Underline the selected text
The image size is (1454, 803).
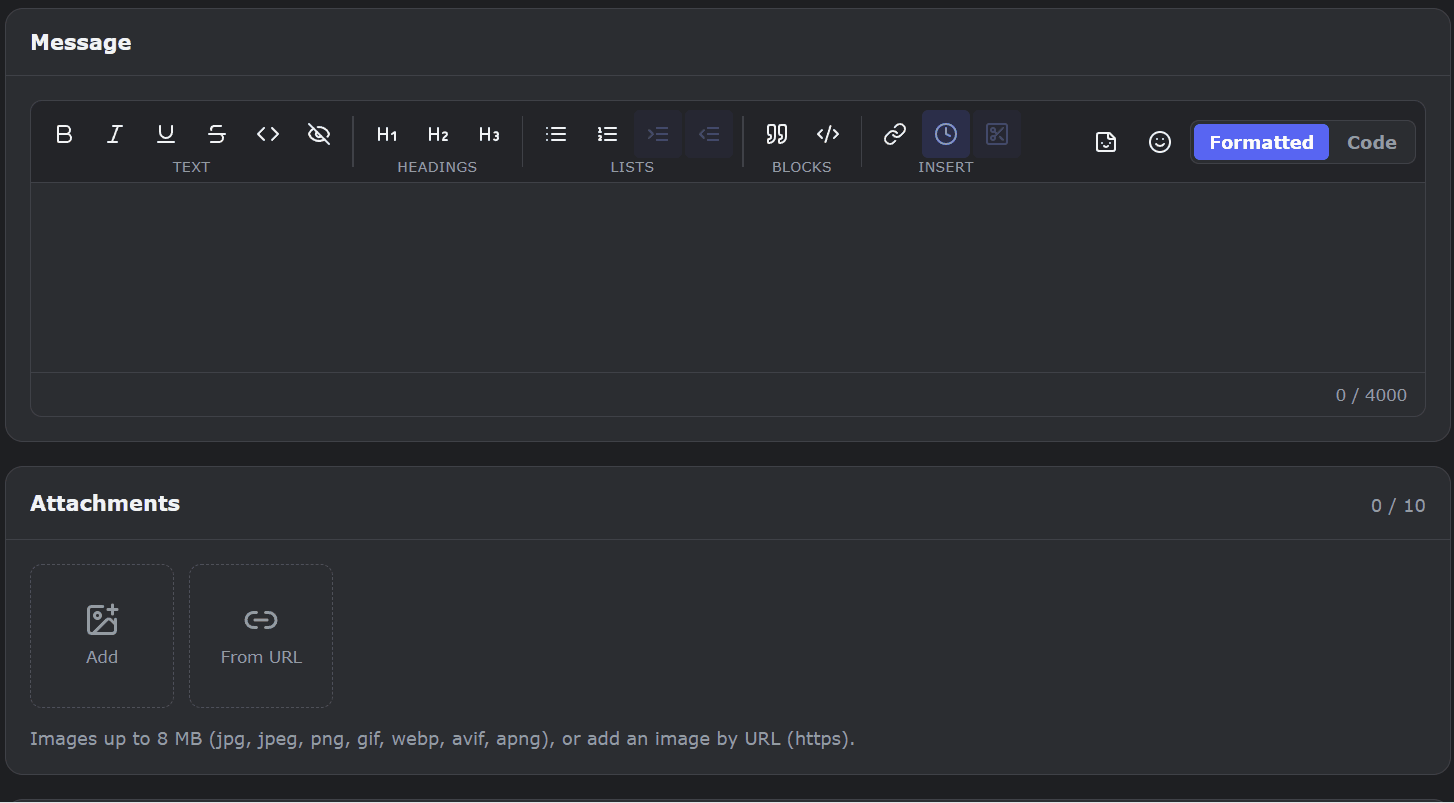pos(166,134)
